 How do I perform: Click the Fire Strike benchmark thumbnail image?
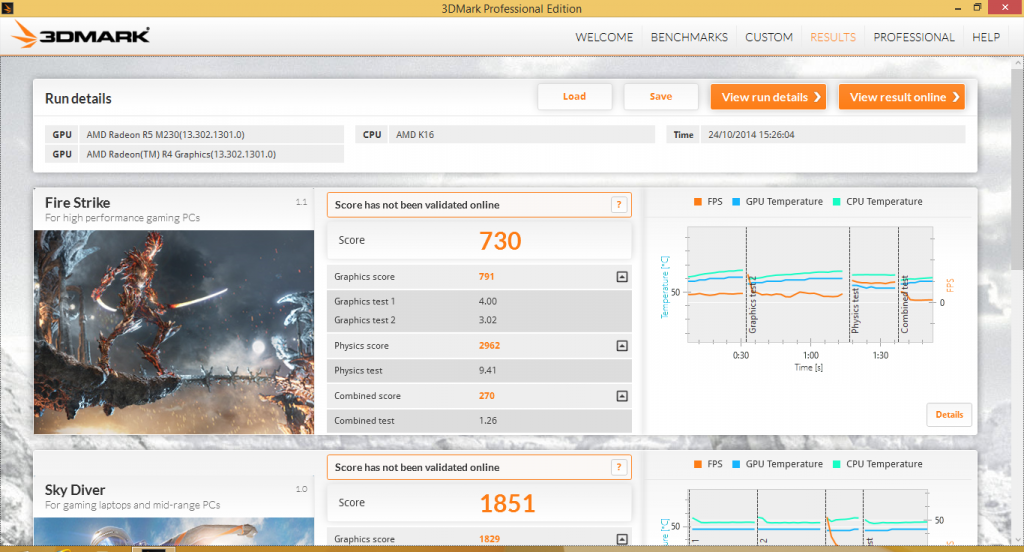pos(174,331)
